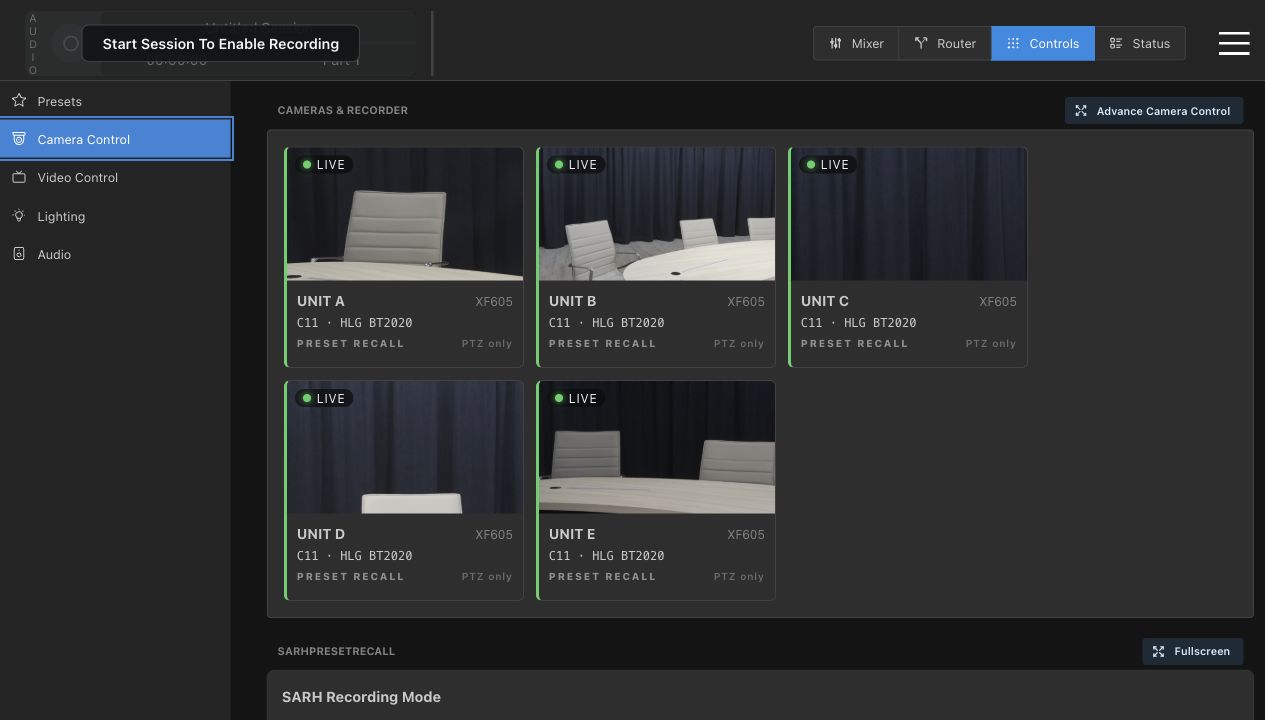Click PRESET RECALL on Unit D
Image resolution: width=1265 pixels, height=720 pixels.
click(350, 576)
